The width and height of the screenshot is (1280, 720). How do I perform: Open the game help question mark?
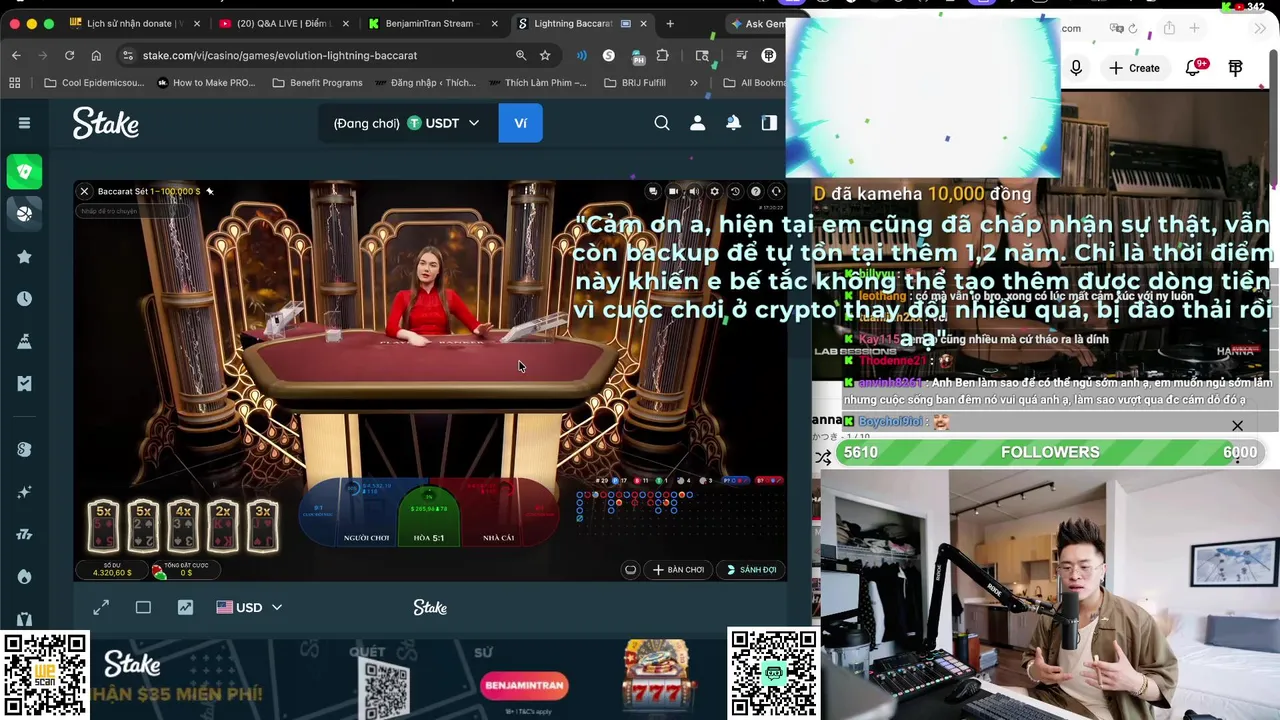755,191
